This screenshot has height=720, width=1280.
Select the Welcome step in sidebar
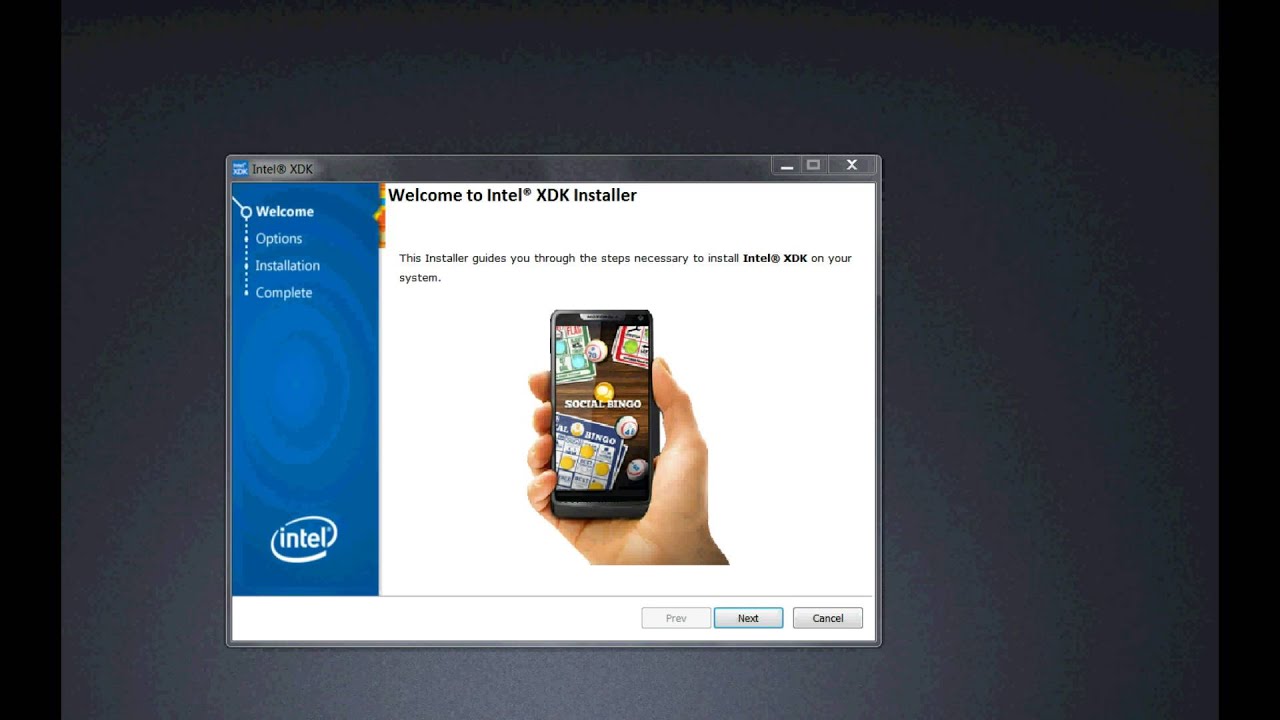[x=284, y=211]
